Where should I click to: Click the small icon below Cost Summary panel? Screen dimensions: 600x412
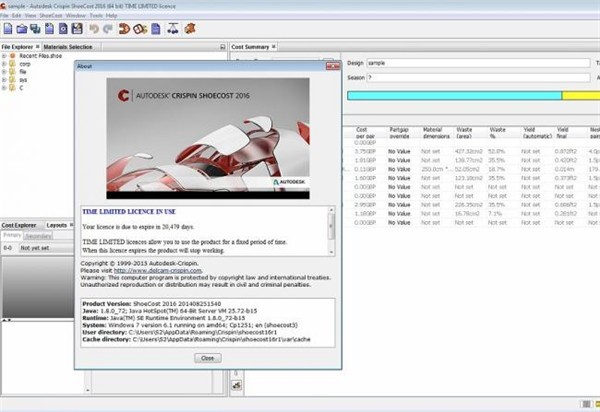point(237,385)
